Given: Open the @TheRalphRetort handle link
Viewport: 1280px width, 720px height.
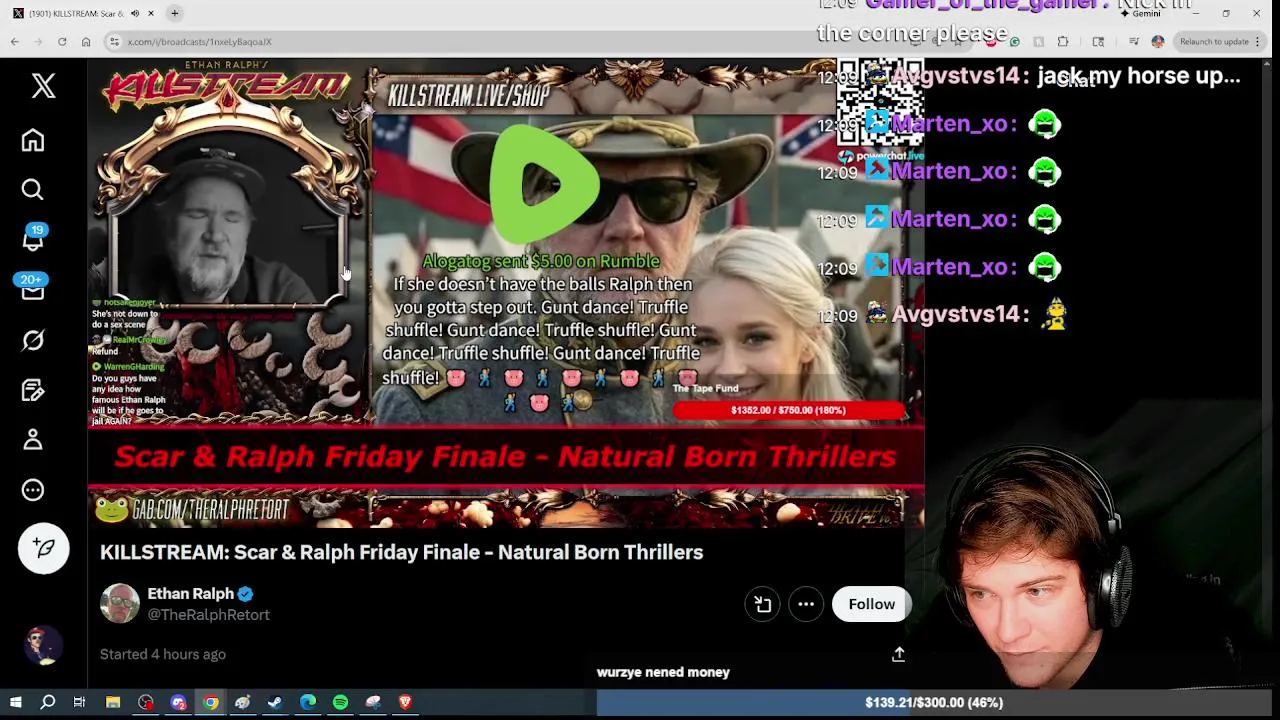Looking at the screenshot, I should [208, 615].
